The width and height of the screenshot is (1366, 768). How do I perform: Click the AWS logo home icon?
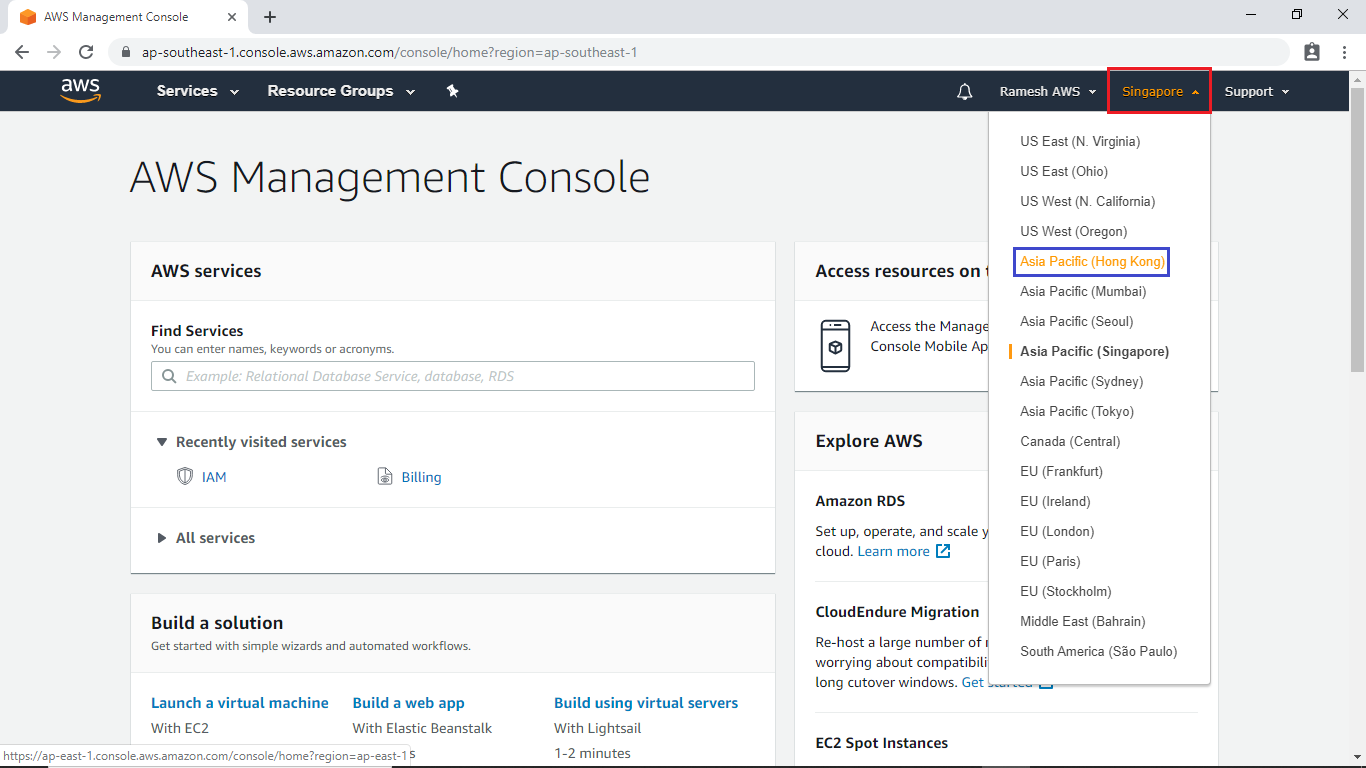tap(81, 90)
